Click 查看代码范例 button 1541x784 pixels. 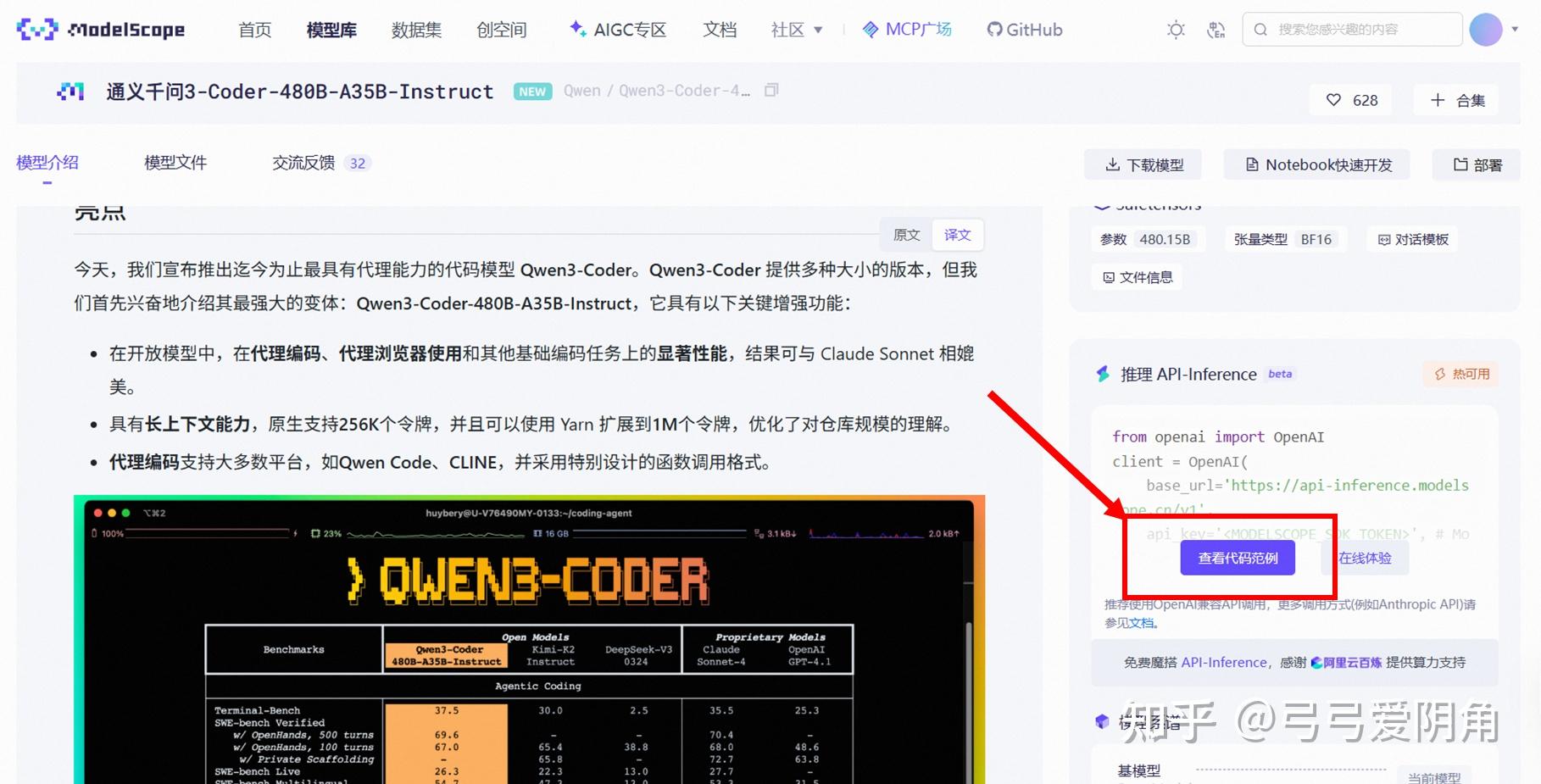[1238, 558]
